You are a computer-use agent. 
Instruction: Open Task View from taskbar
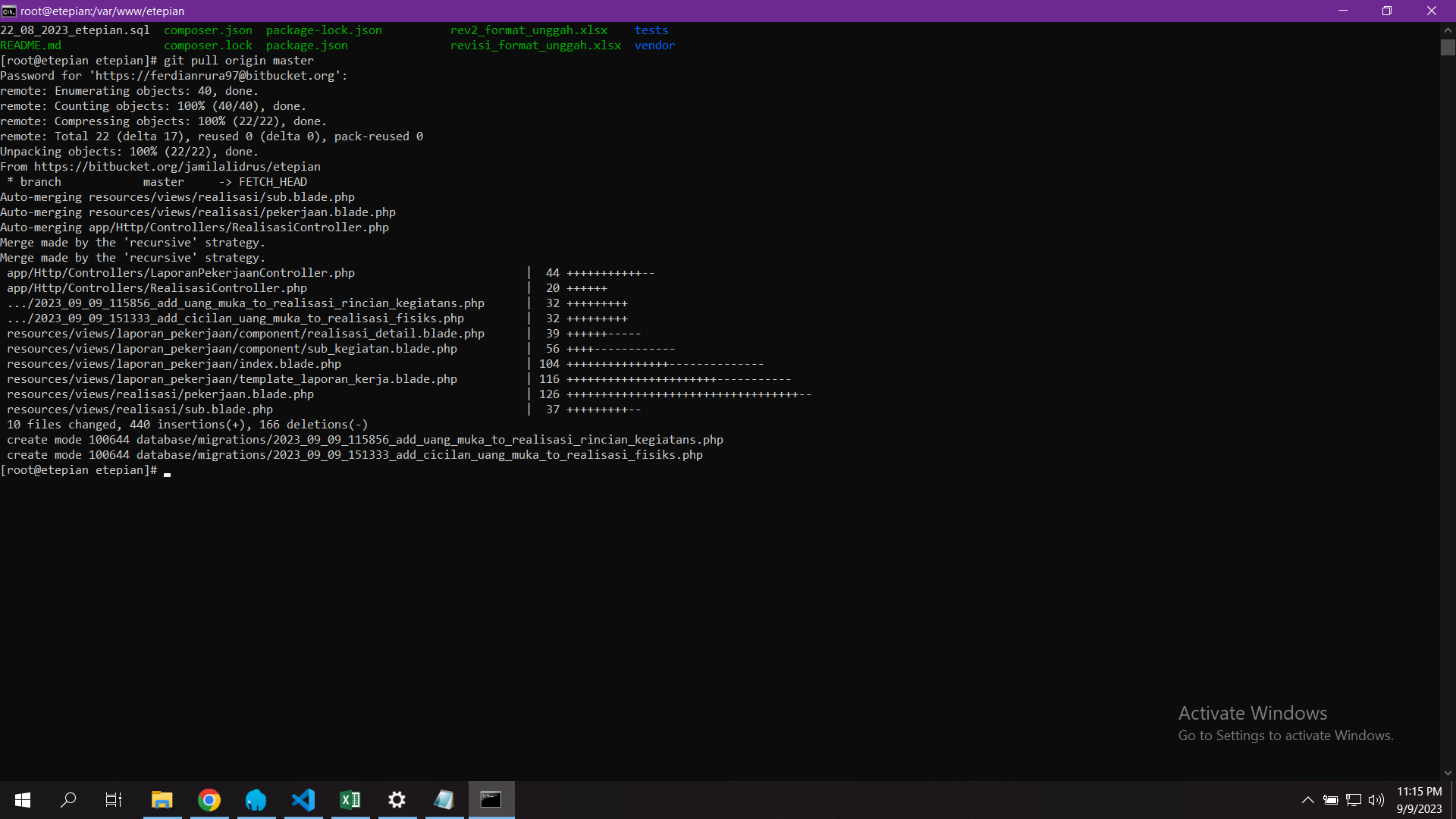coord(114,800)
